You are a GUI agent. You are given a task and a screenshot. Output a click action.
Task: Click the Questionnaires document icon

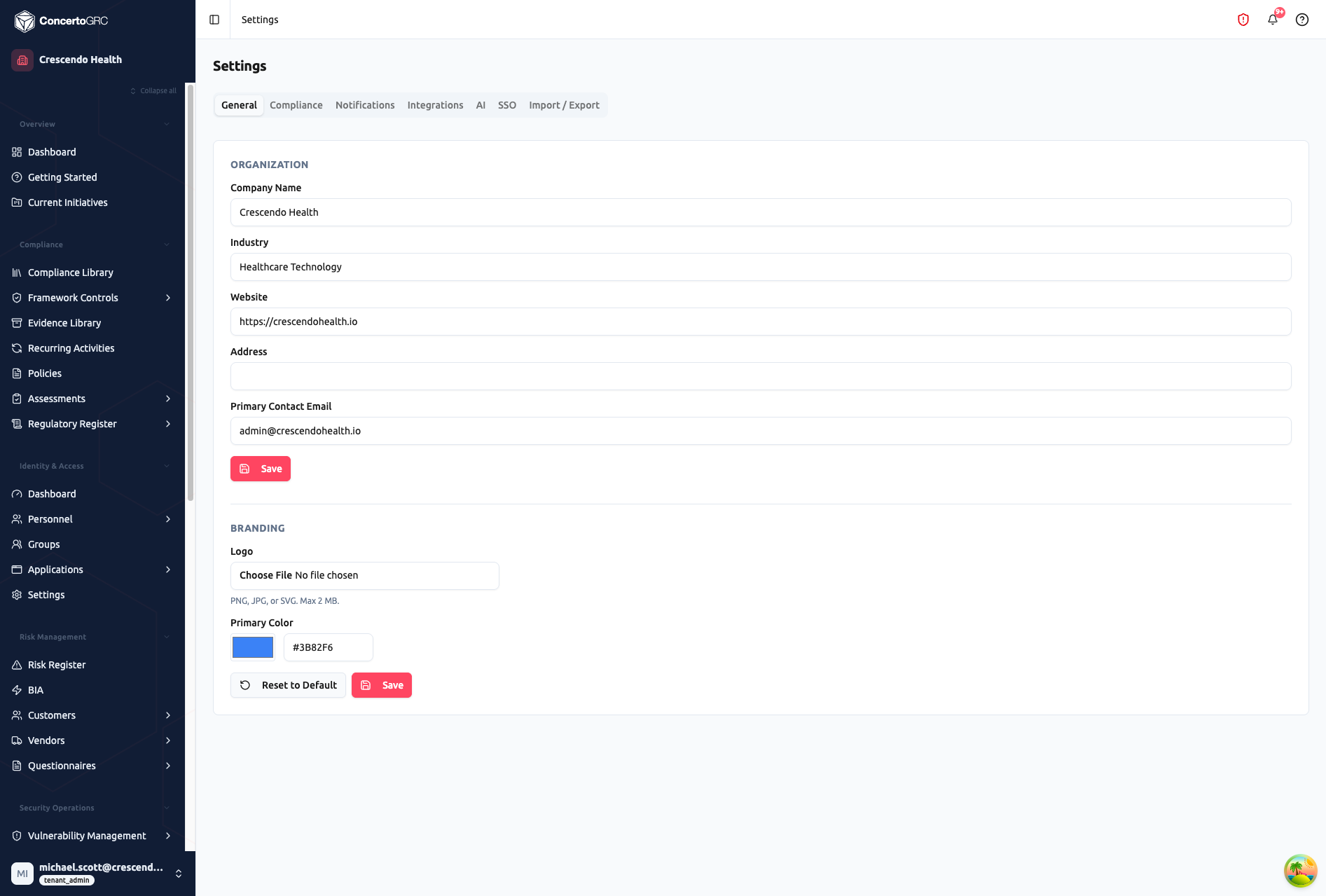(17, 766)
